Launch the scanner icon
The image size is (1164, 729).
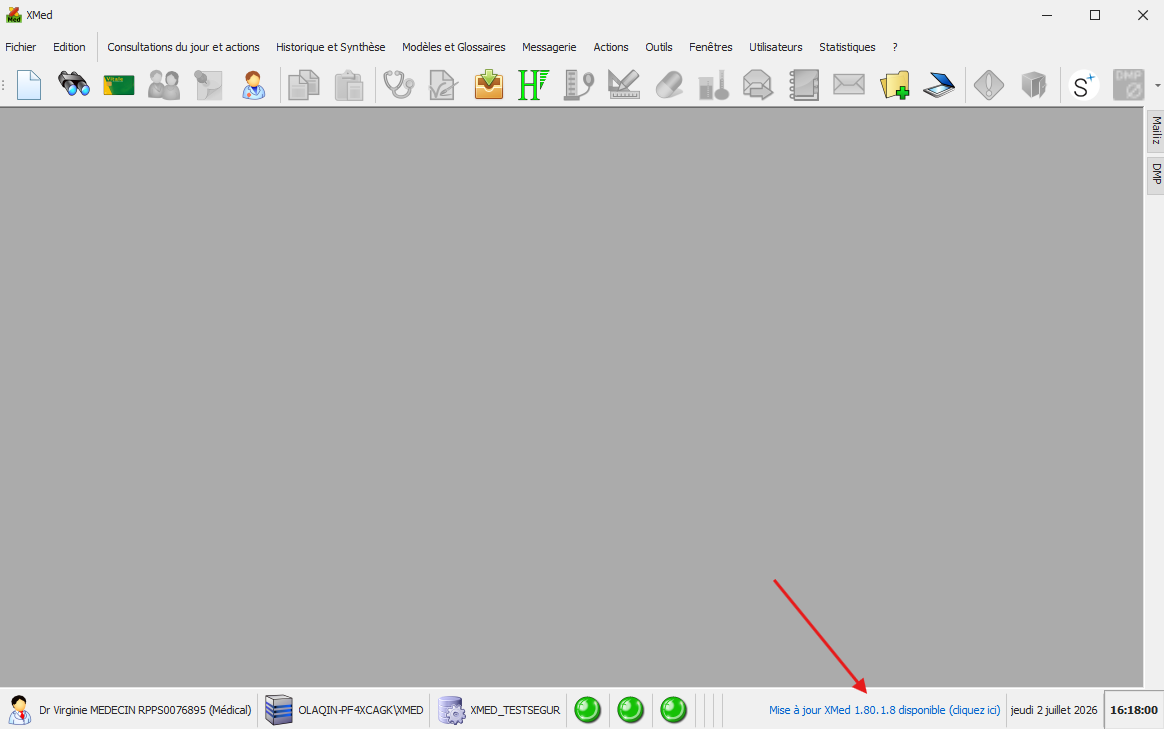[x=939, y=85]
